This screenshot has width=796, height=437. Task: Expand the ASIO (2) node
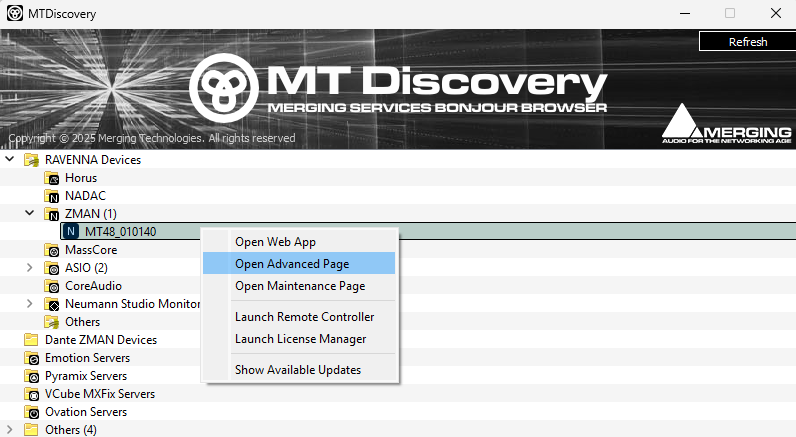click(30, 268)
